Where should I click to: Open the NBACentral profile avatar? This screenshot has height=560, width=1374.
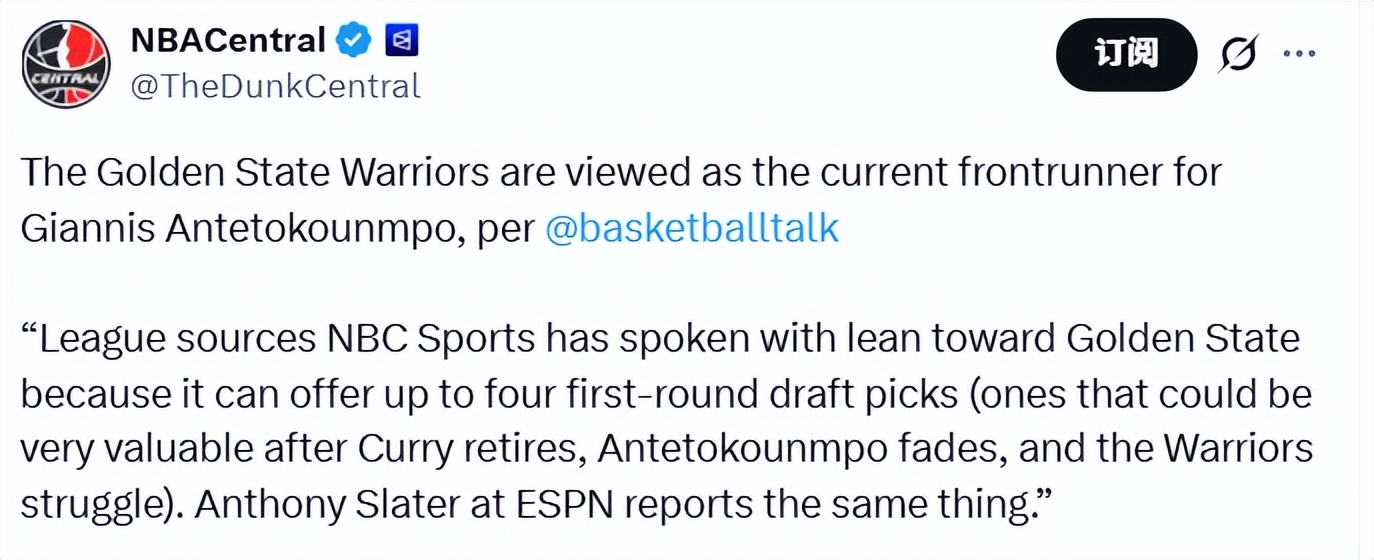tap(66, 64)
